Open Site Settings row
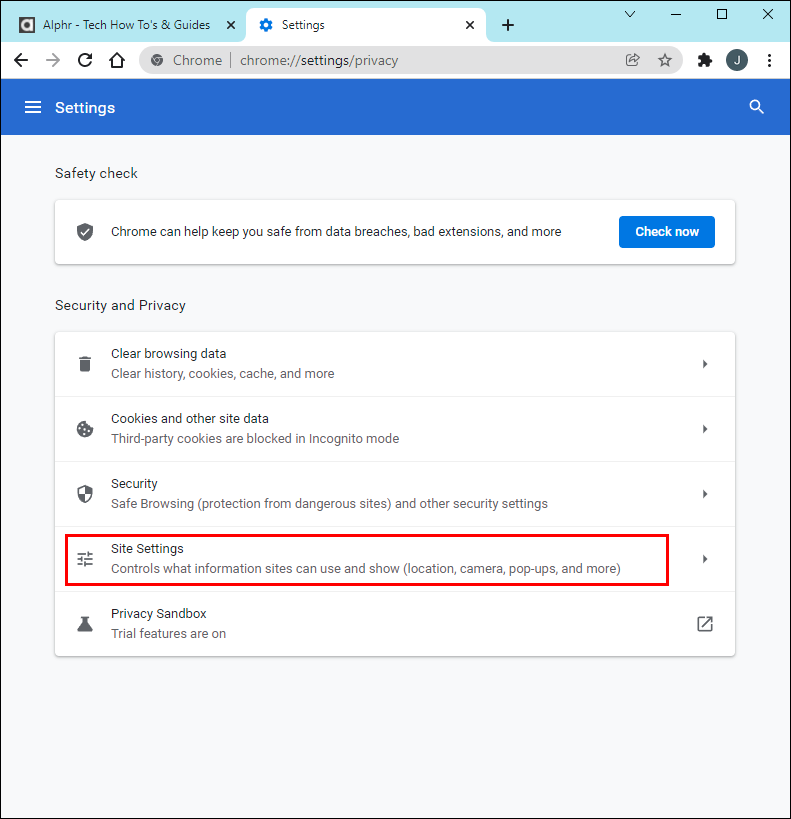Image resolution: width=791 pixels, height=819 pixels. (x=366, y=559)
